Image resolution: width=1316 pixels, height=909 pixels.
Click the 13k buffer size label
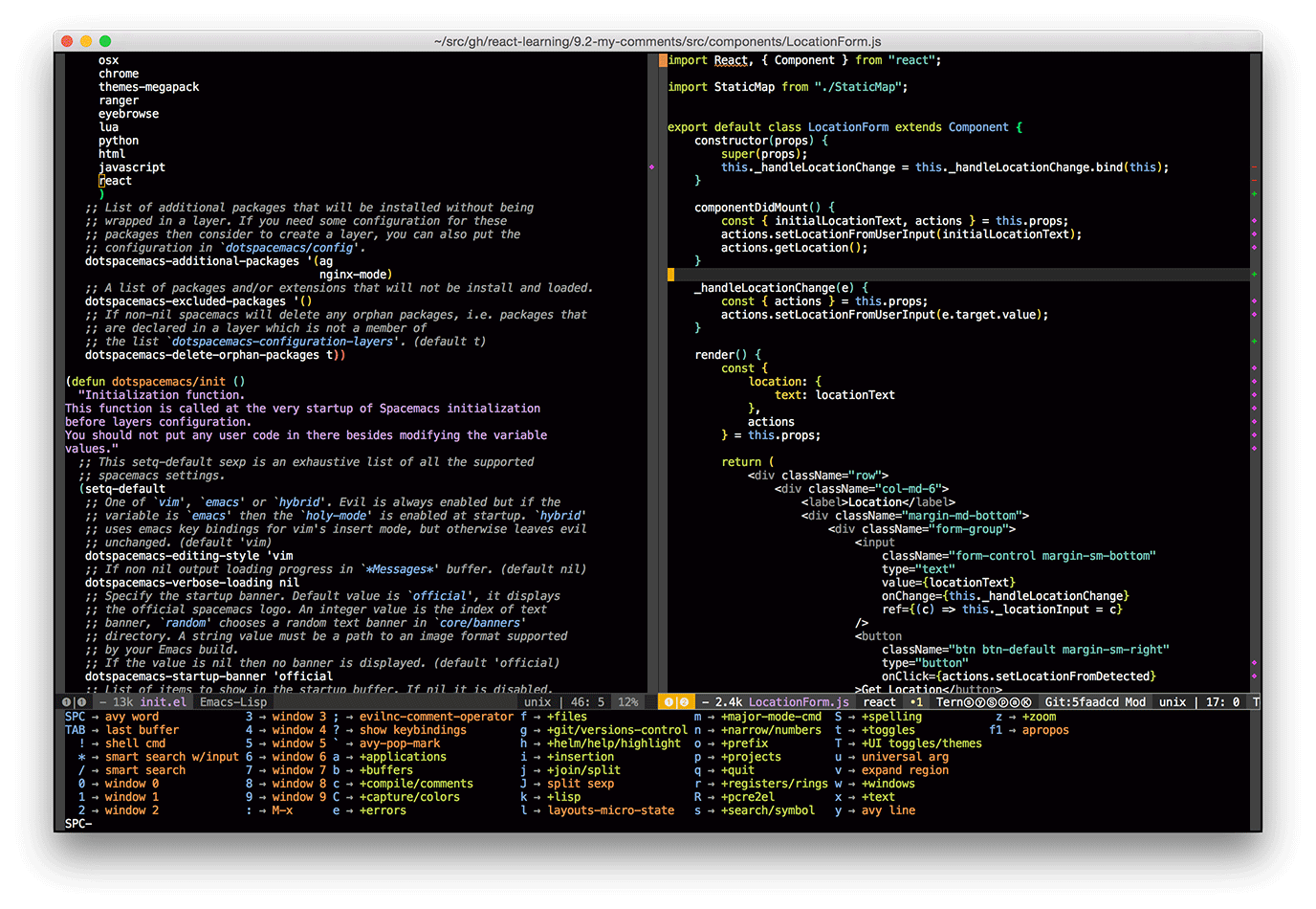tap(123, 702)
